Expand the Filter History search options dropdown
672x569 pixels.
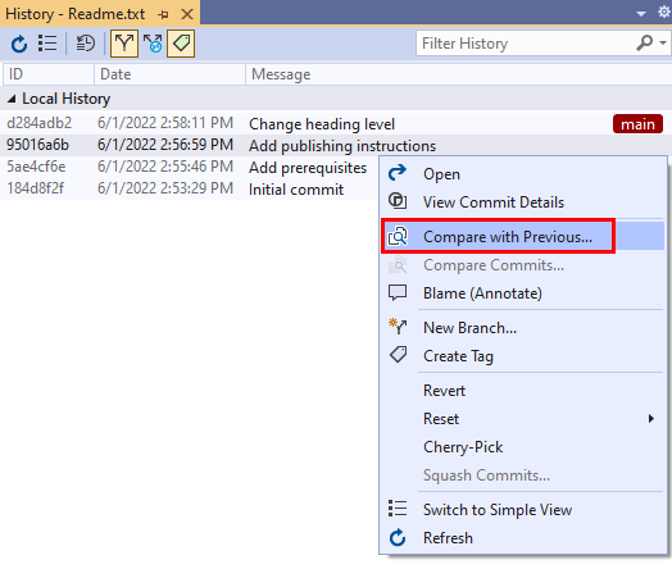coord(664,44)
